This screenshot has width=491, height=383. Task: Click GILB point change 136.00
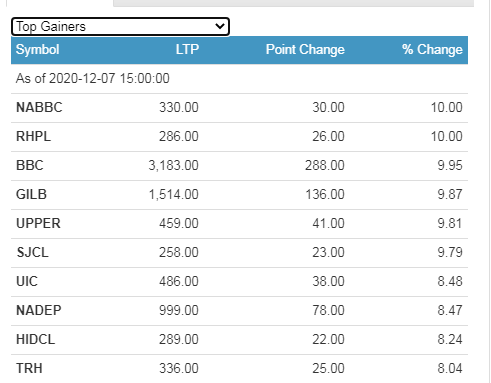325,194
